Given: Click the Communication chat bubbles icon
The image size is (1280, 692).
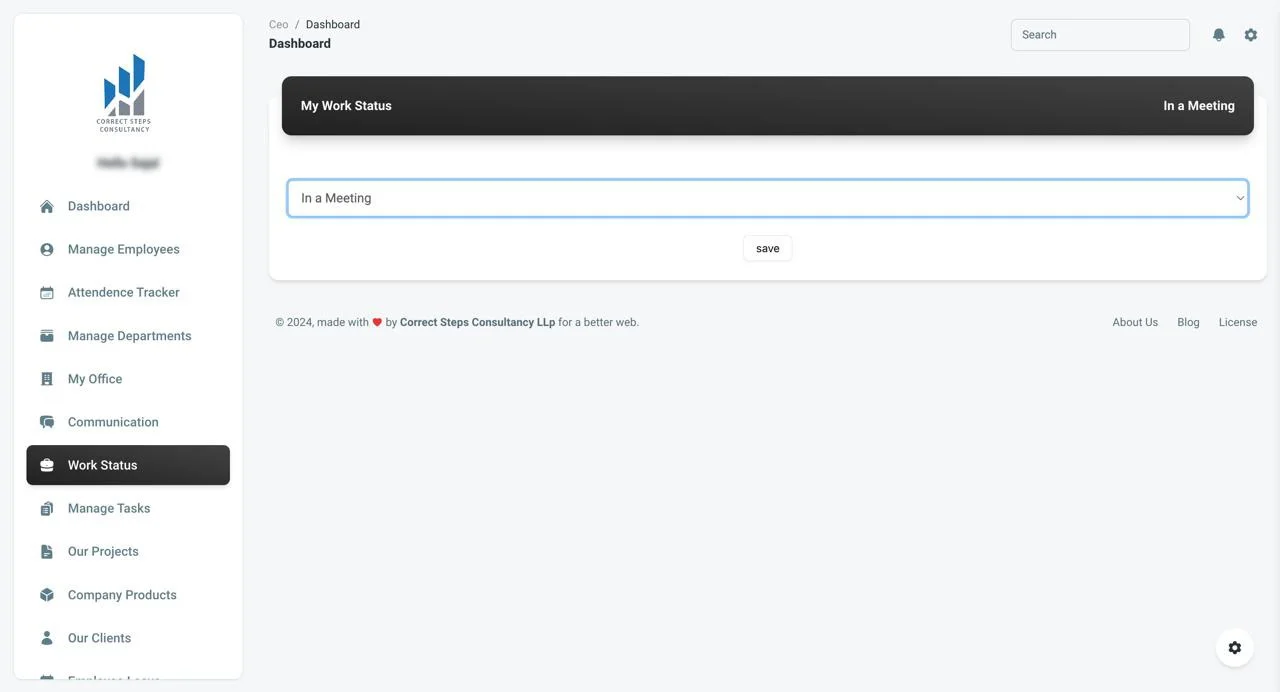Looking at the screenshot, I should [47, 422].
